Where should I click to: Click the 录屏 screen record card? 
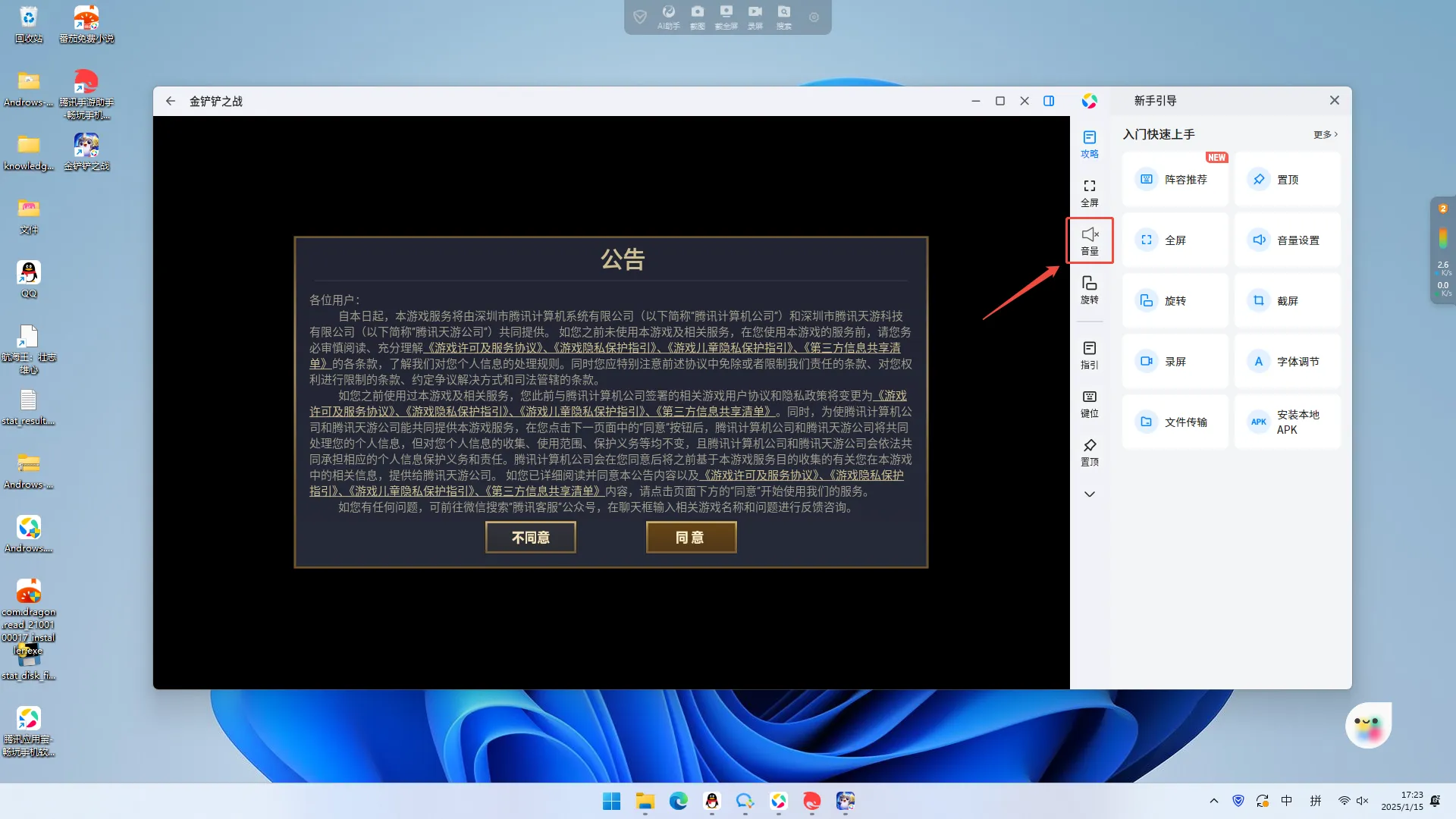(x=1175, y=362)
